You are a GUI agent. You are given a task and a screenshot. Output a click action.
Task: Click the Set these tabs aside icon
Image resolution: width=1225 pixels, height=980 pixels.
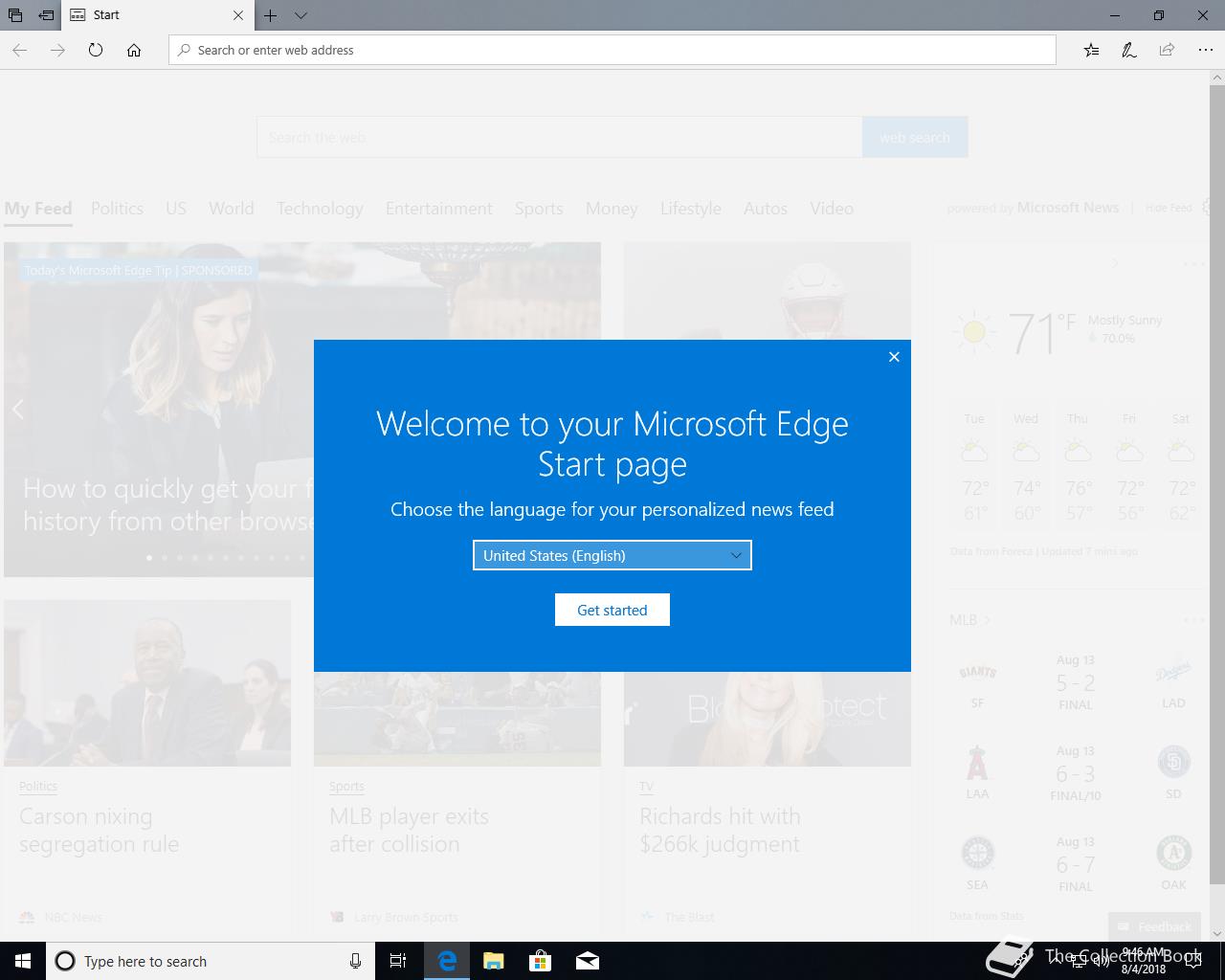click(x=46, y=15)
